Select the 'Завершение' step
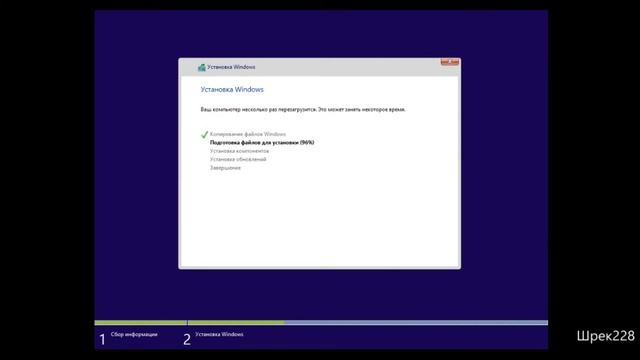640x360 pixels. pyautogui.click(x=225, y=168)
